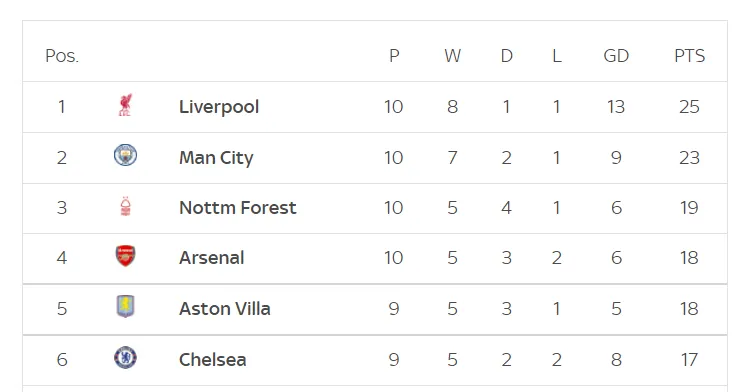This screenshot has width=740, height=392.
Task: Click Chelsea's 17 points value
Action: (x=690, y=360)
